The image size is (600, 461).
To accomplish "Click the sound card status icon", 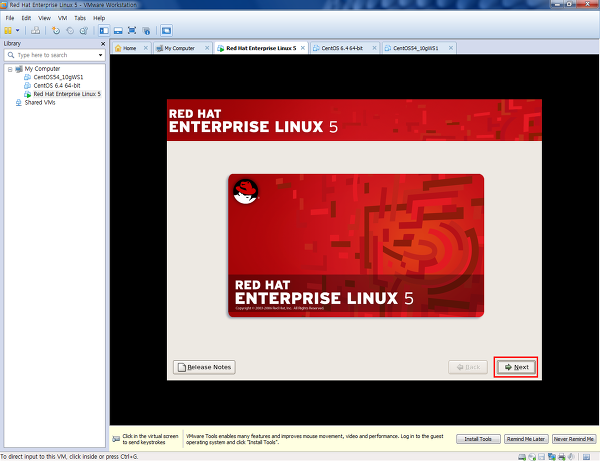I will coord(571,457).
